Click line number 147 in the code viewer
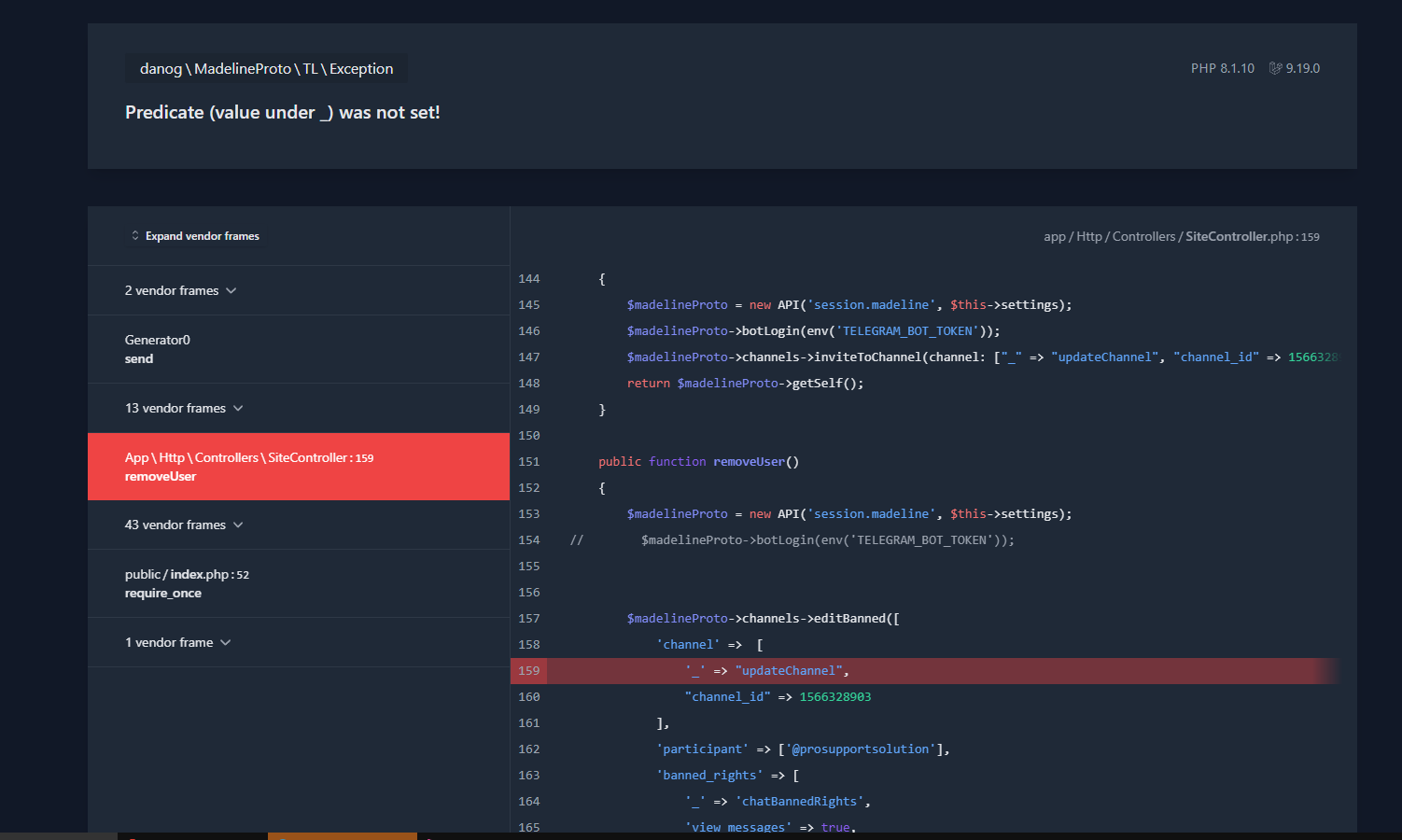The image size is (1402, 840). click(x=528, y=357)
